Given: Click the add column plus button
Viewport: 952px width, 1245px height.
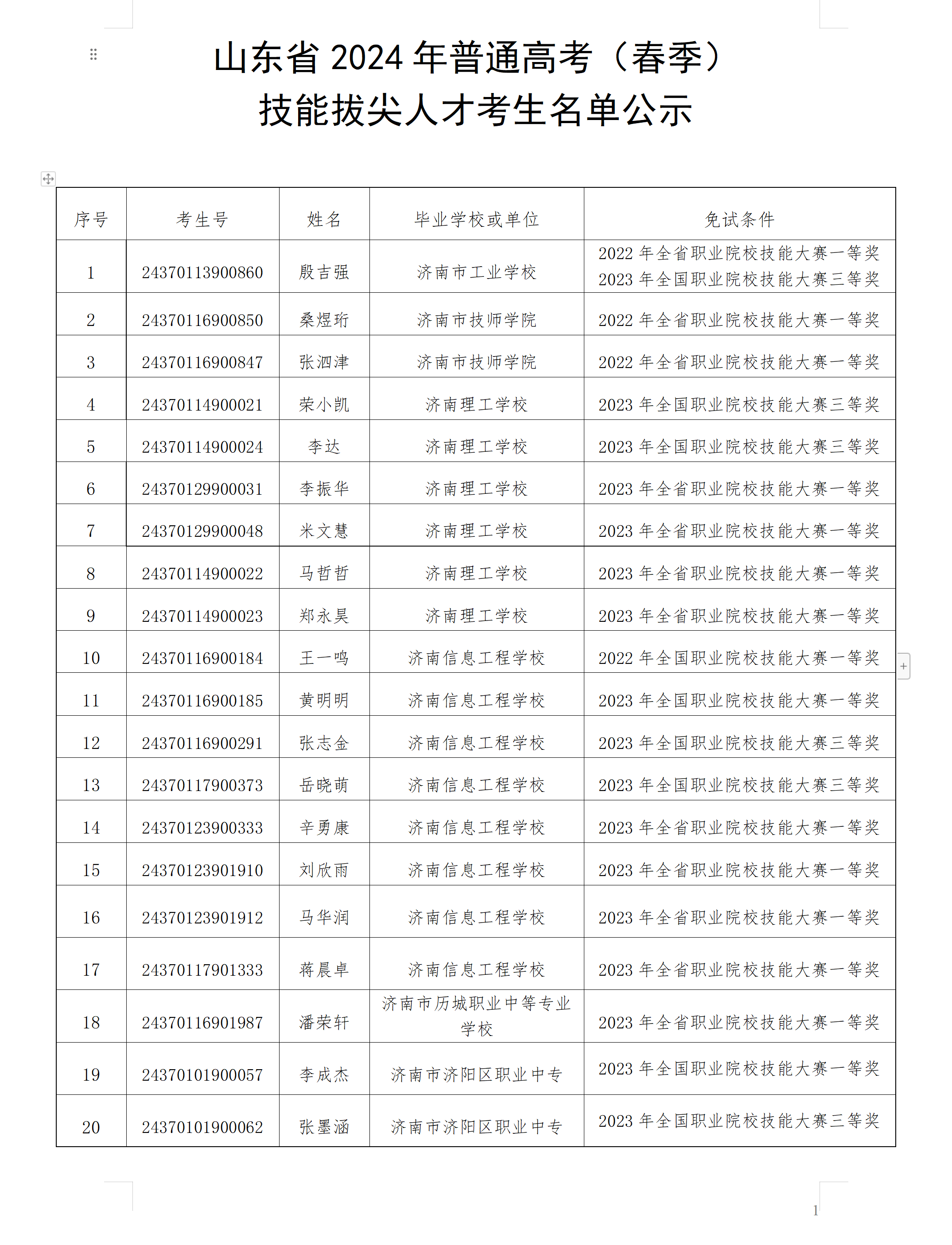Looking at the screenshot, I should pyautogui.click(x=903, y=666).
